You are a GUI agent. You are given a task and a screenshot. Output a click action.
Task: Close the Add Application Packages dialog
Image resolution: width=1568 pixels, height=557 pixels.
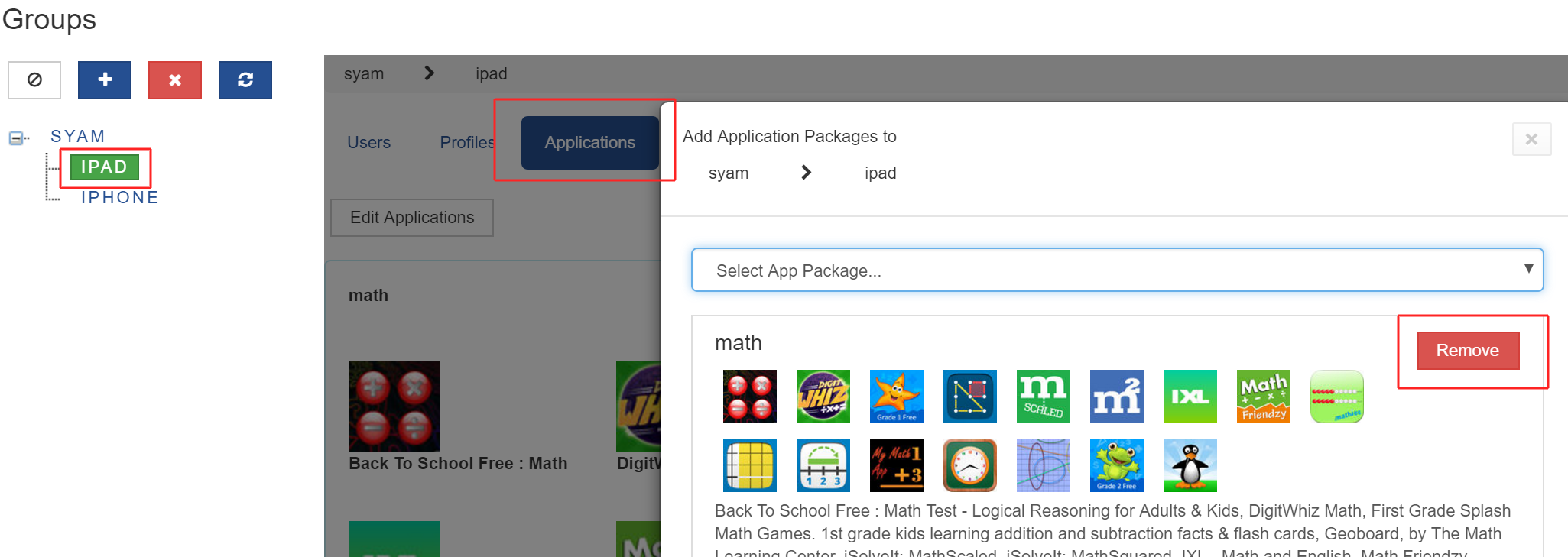click(x=1531, y=139)
